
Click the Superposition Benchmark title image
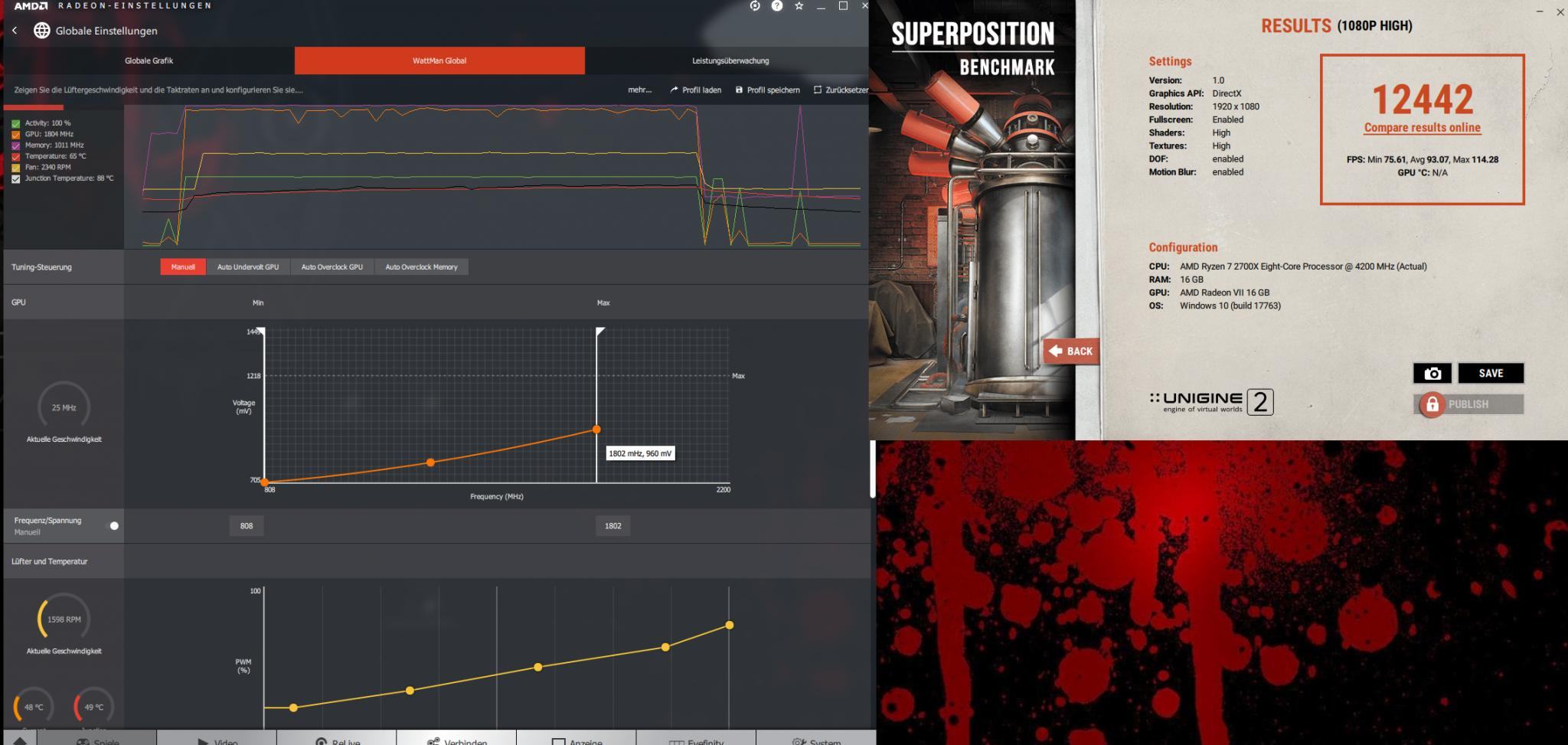pyautogui.click(x=972, y=48)
